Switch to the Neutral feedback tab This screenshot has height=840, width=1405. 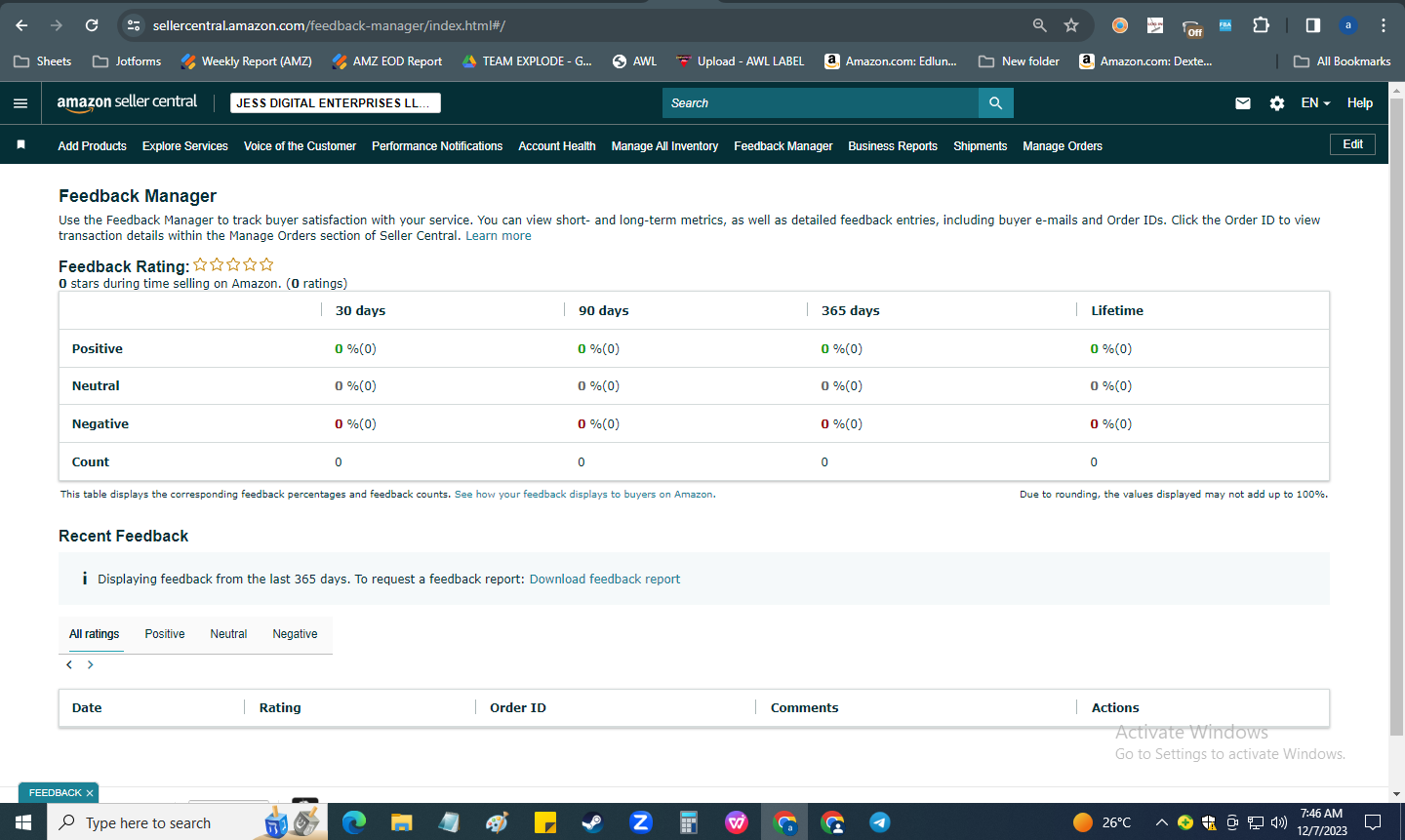click(228, 634)
